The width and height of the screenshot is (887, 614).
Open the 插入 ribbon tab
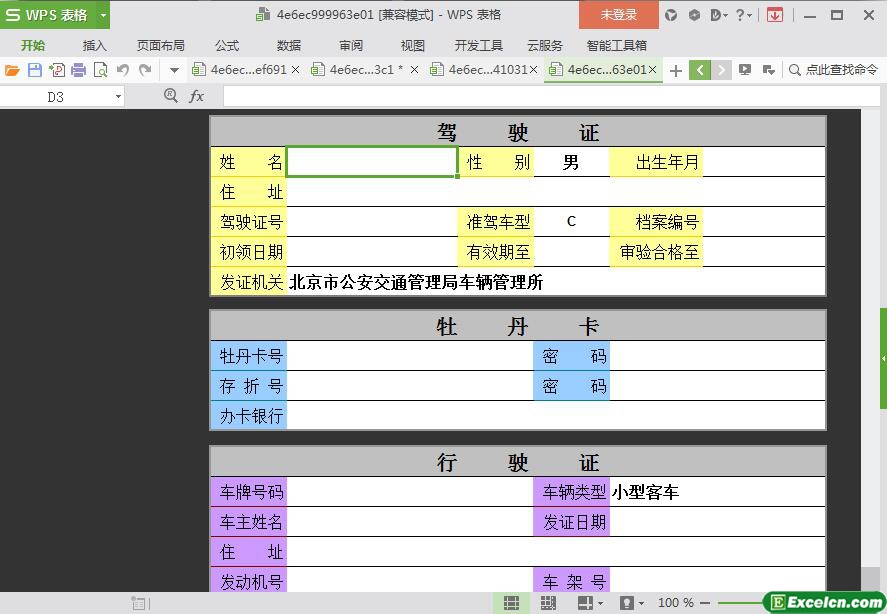[x=94, y=45]
